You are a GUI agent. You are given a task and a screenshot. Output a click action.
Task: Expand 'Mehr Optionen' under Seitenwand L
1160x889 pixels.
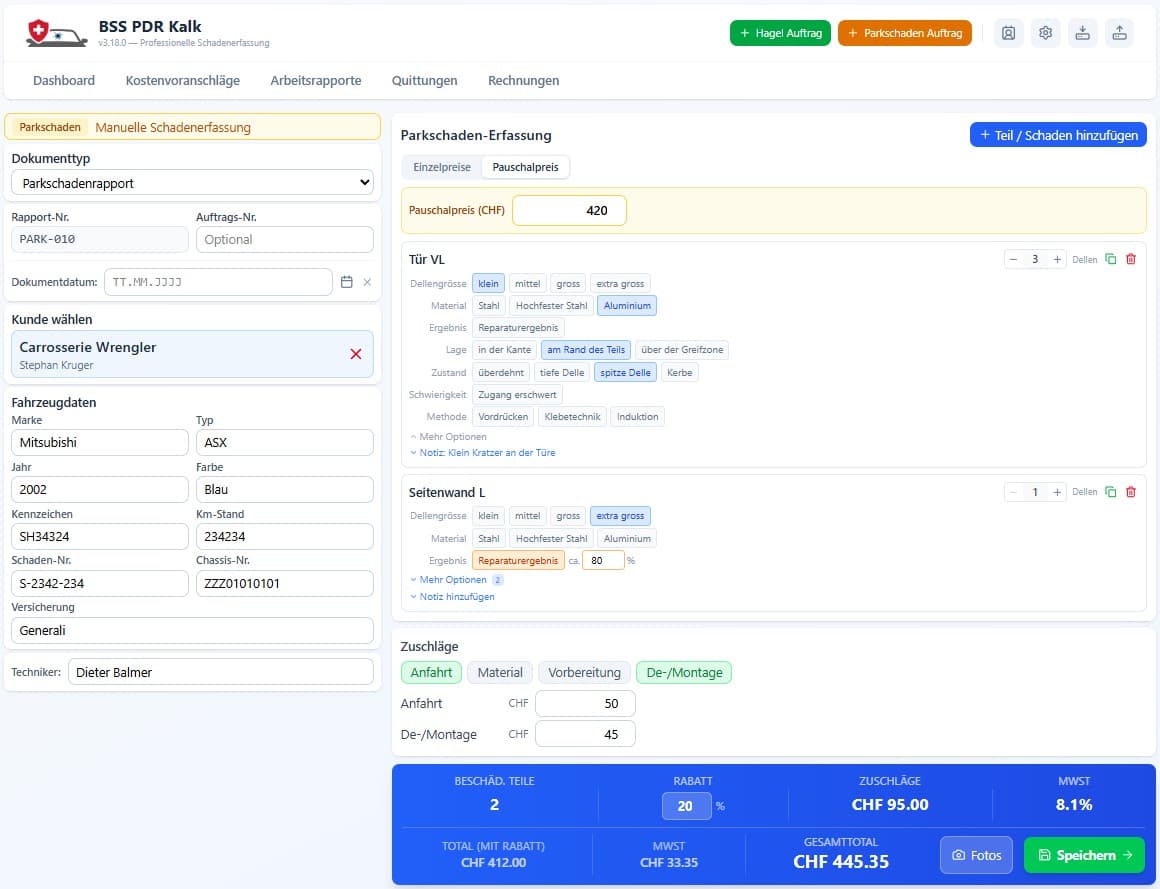pyautogui.click(x=453, y=580)
